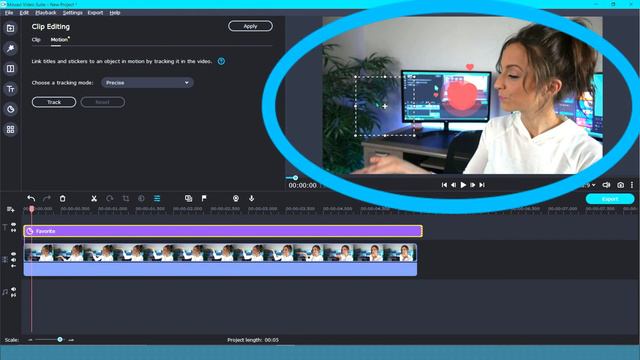Click the red timeline playhead marker

tap(31, 209)
